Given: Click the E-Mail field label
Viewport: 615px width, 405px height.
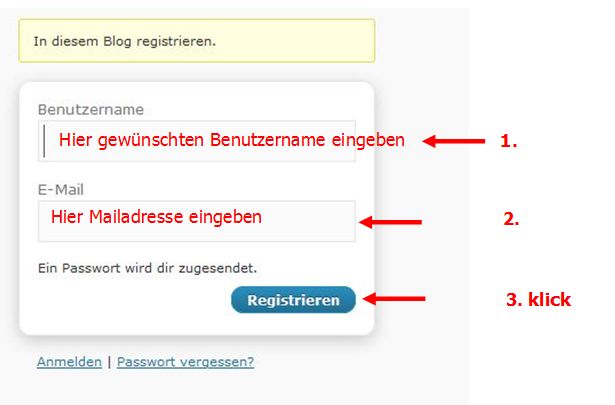Looking at the screenshot, I should (x=61, y=189).
